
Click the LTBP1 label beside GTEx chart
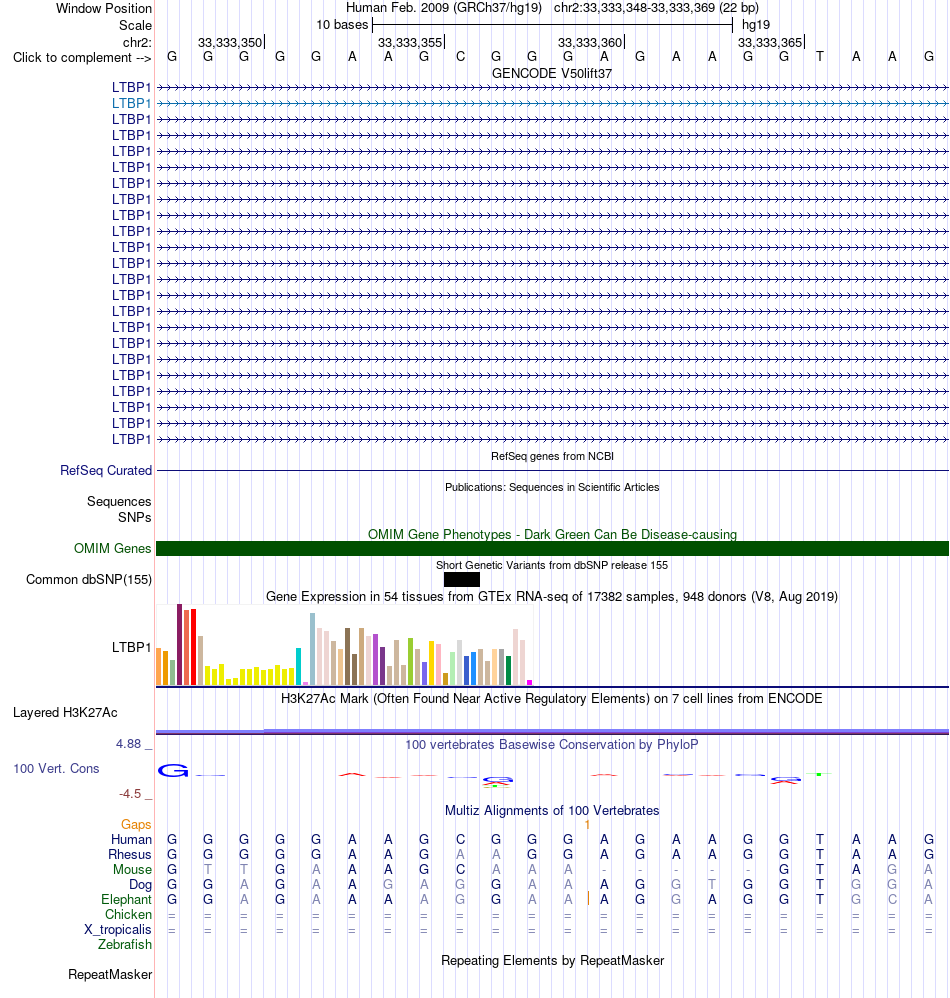[132, 647]
